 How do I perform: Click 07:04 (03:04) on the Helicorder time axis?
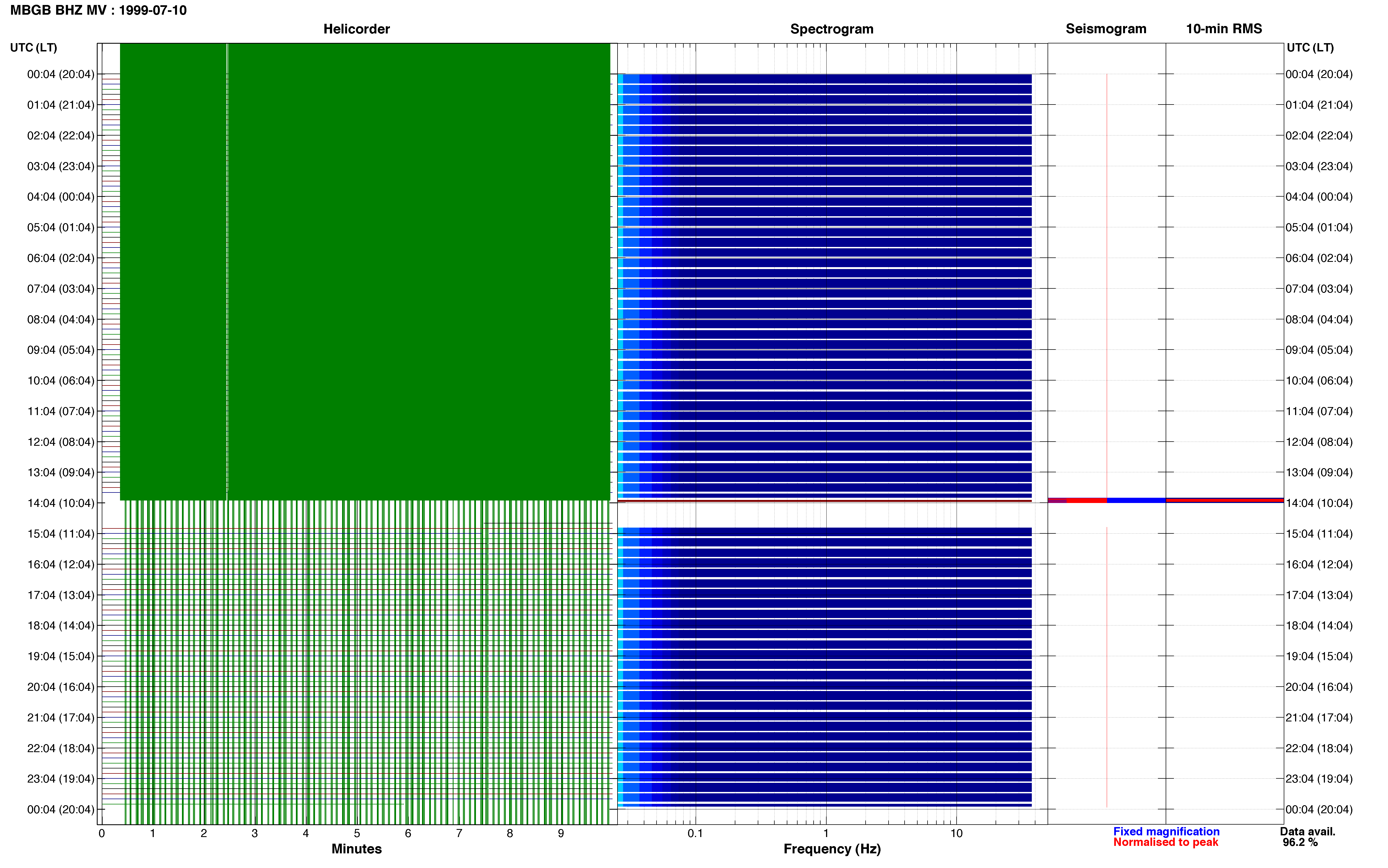click(x=61, y=289)
